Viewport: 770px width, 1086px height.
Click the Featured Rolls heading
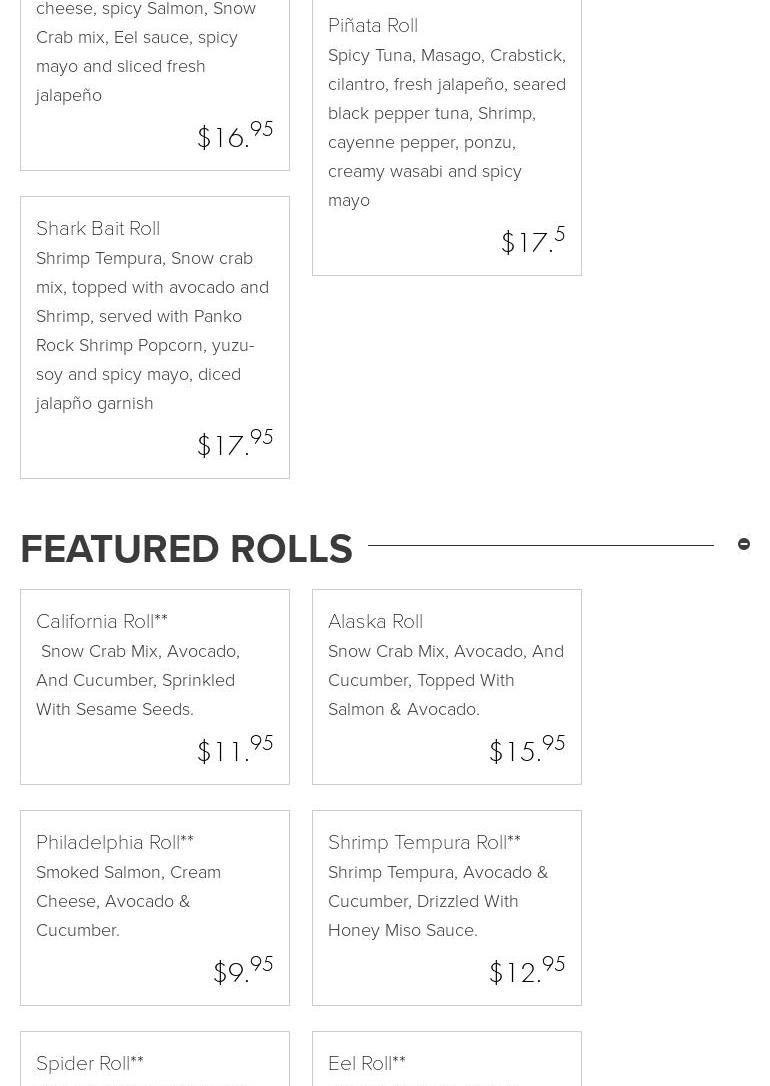click(186, 549)
